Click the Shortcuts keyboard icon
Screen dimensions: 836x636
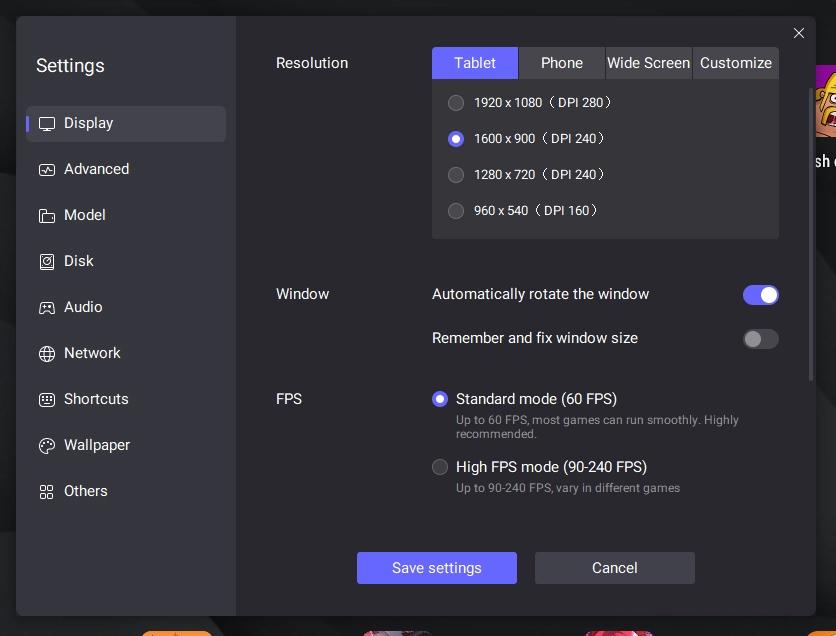coord(47,400)
